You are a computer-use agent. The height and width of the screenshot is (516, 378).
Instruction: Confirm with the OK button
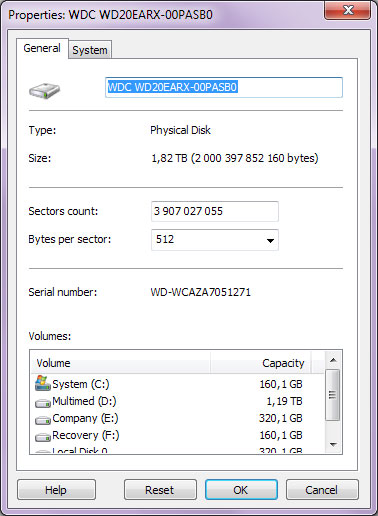pyautogui.click(x=241, y=490)
